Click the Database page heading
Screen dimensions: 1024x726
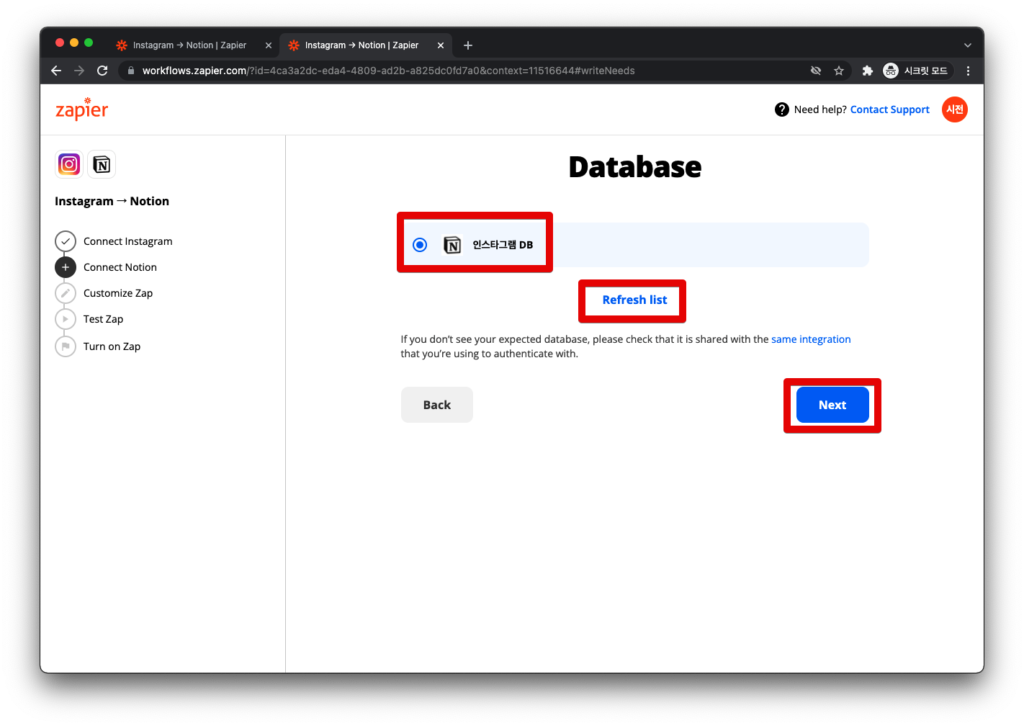635,166
